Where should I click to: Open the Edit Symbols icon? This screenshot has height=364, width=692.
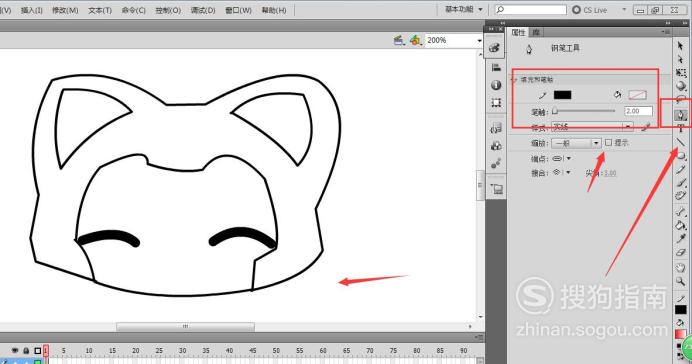click(415, 41)
